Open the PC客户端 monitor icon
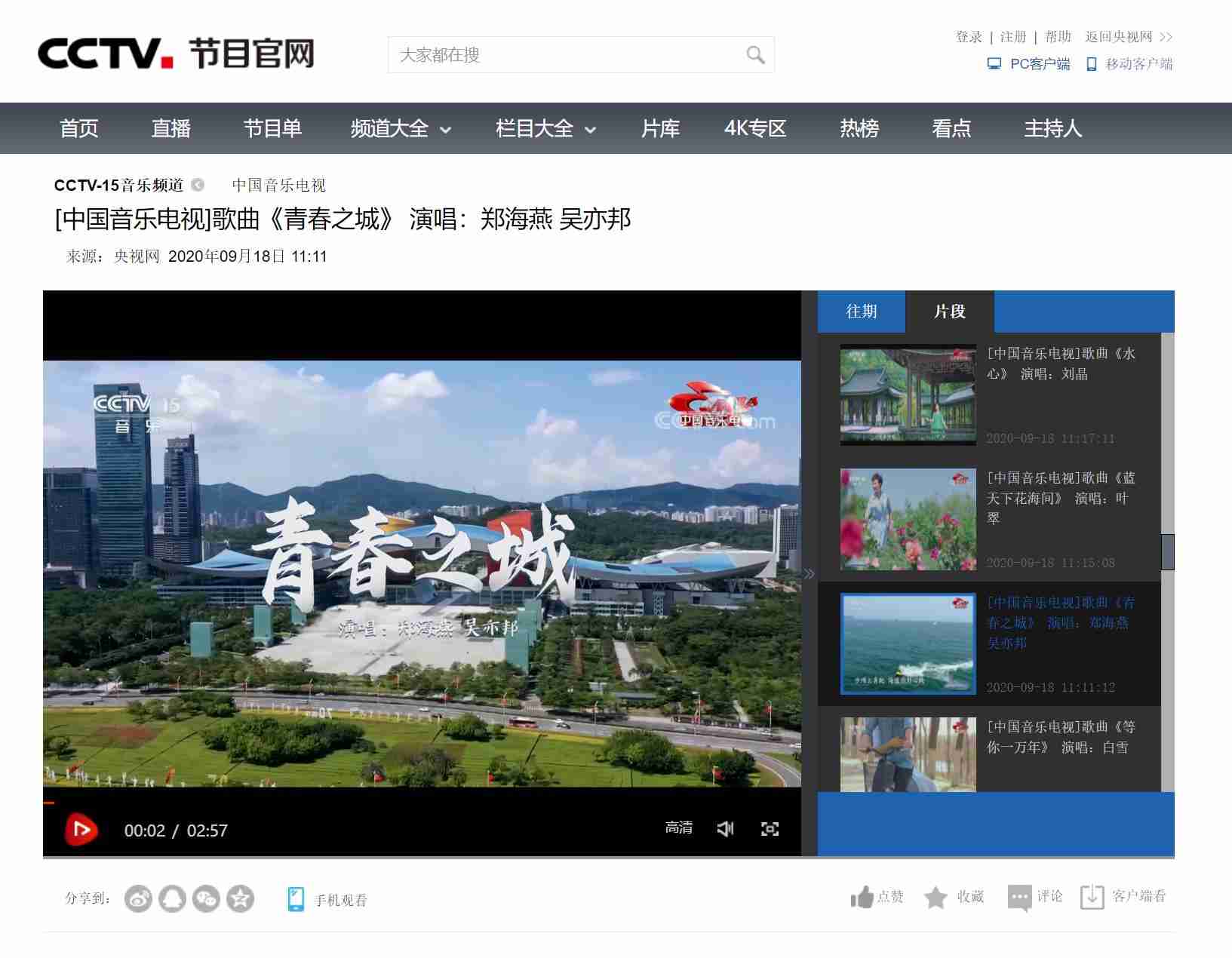This screenshot has height=958, width=1232. click(994, 64)
